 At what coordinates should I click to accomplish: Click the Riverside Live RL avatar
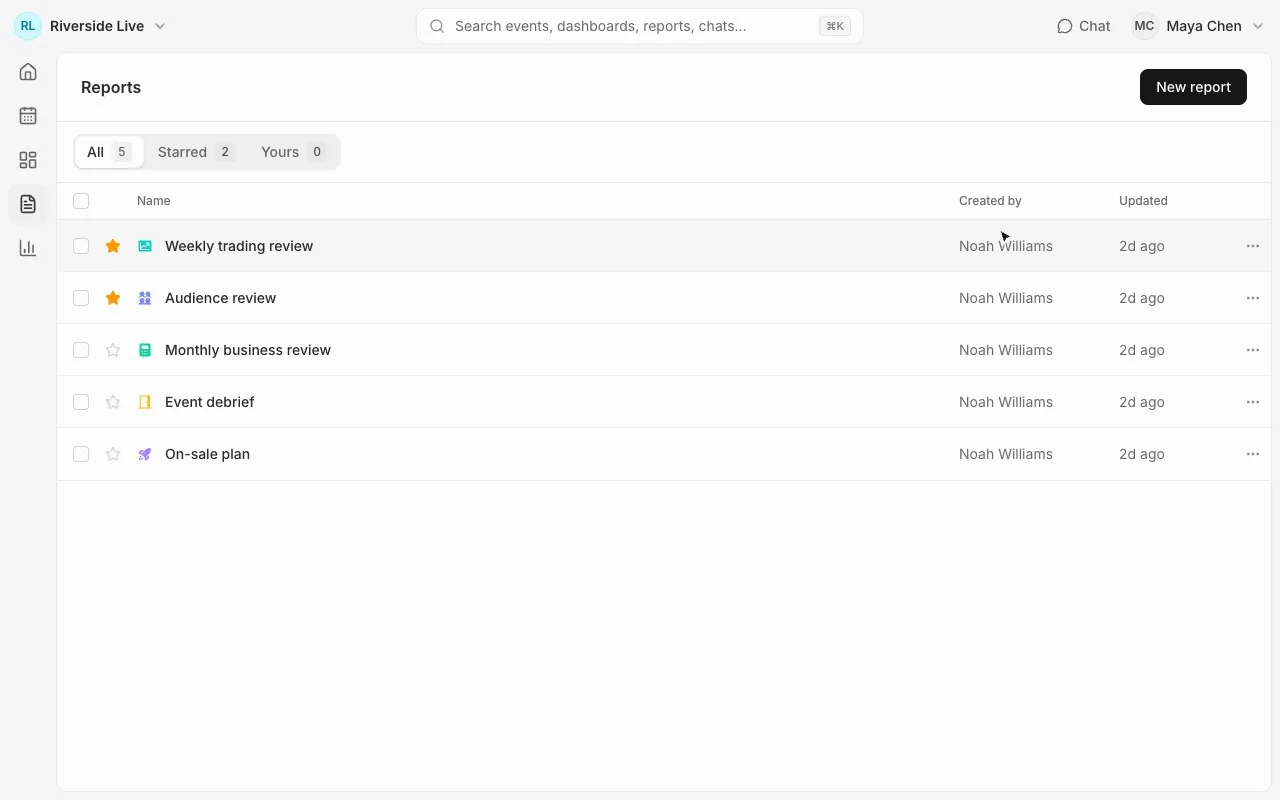point(28,26)
